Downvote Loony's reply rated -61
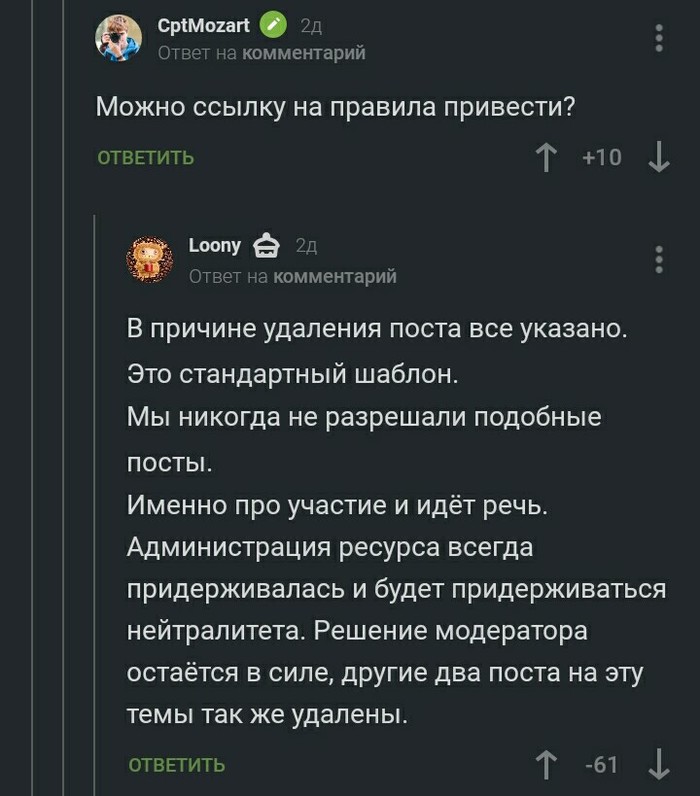This screenshot has width=700, height=796. [659, 765]
